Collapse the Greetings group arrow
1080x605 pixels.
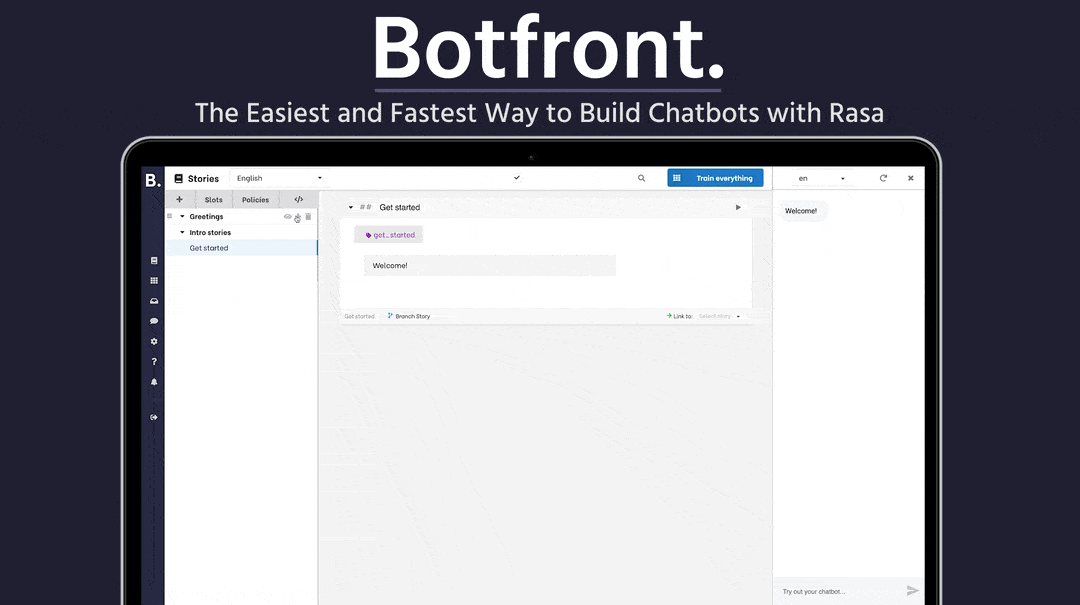[183, 216]
